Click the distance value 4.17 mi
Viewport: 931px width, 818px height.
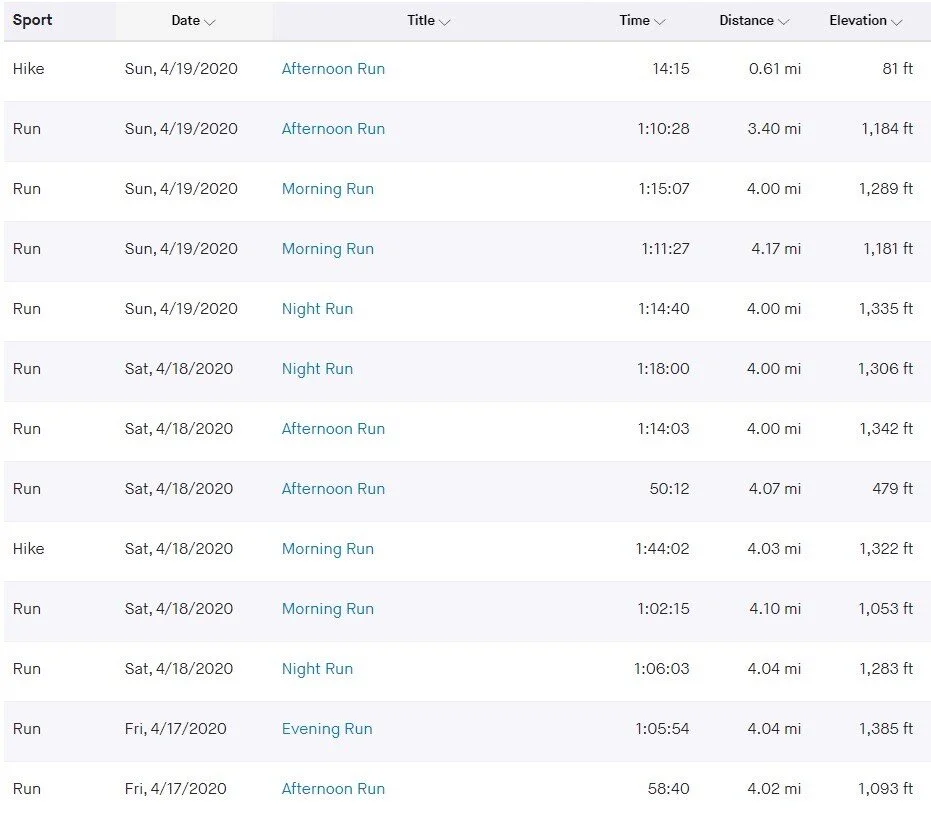(x=776, y=249)
